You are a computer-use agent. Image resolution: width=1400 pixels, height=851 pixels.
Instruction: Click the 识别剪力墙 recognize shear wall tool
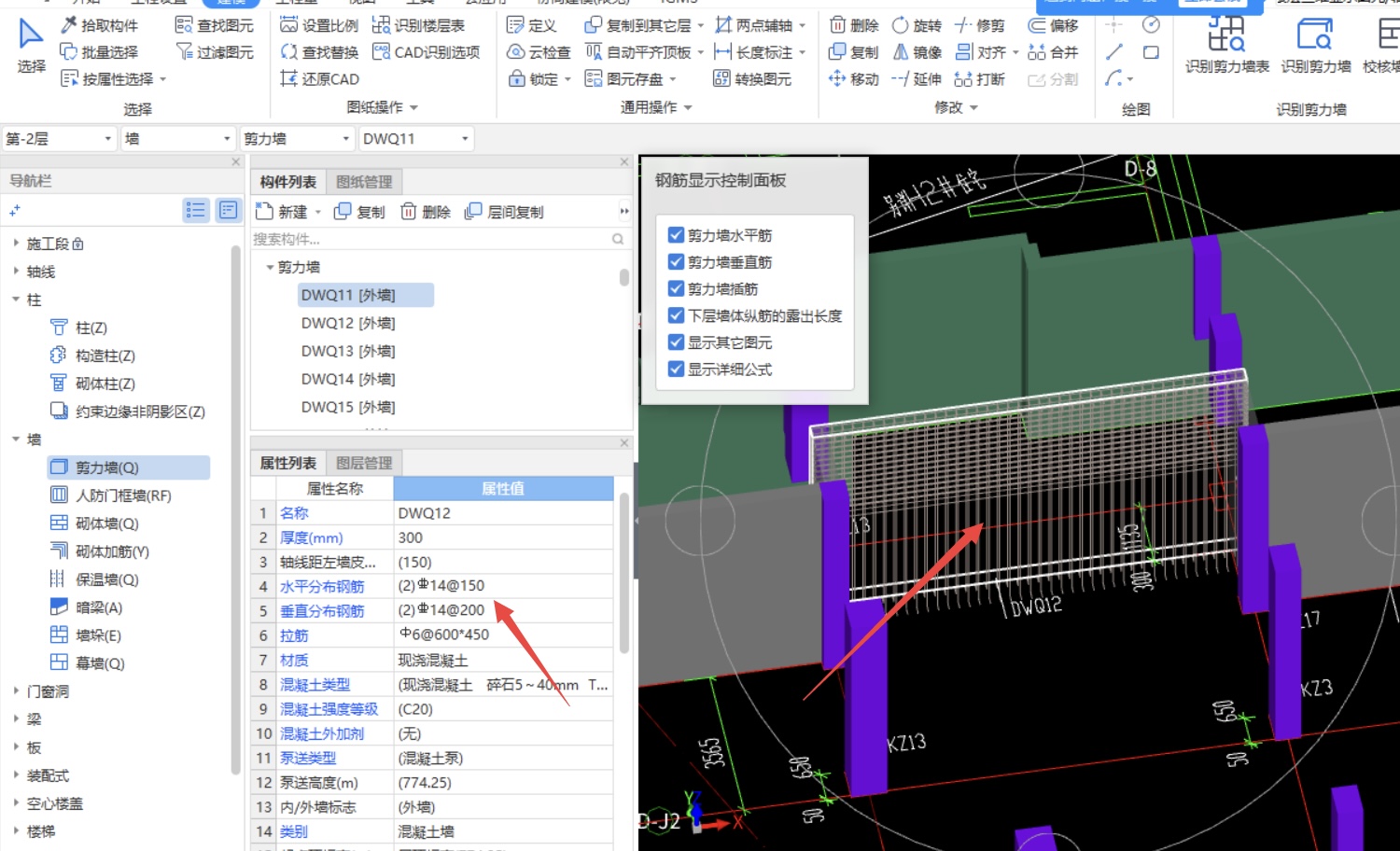pyautogui.click(x=1316, y=45)
